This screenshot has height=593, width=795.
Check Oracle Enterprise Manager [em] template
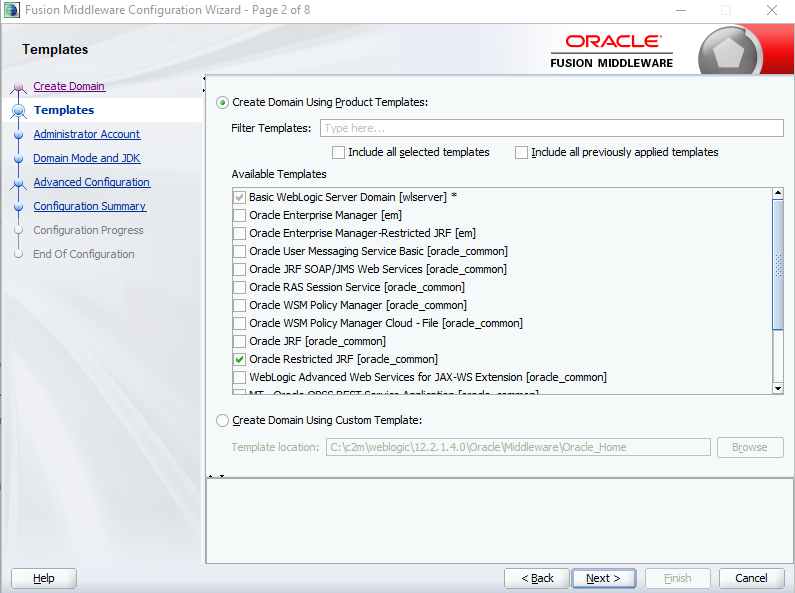pyautogui.click(x=239, y=215)
